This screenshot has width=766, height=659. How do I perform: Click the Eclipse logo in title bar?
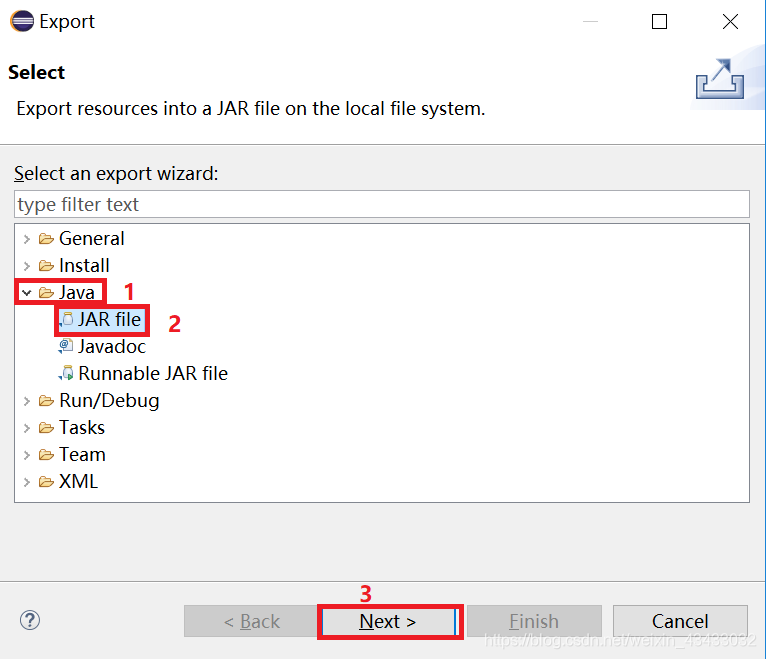click(x=22, y=21)
